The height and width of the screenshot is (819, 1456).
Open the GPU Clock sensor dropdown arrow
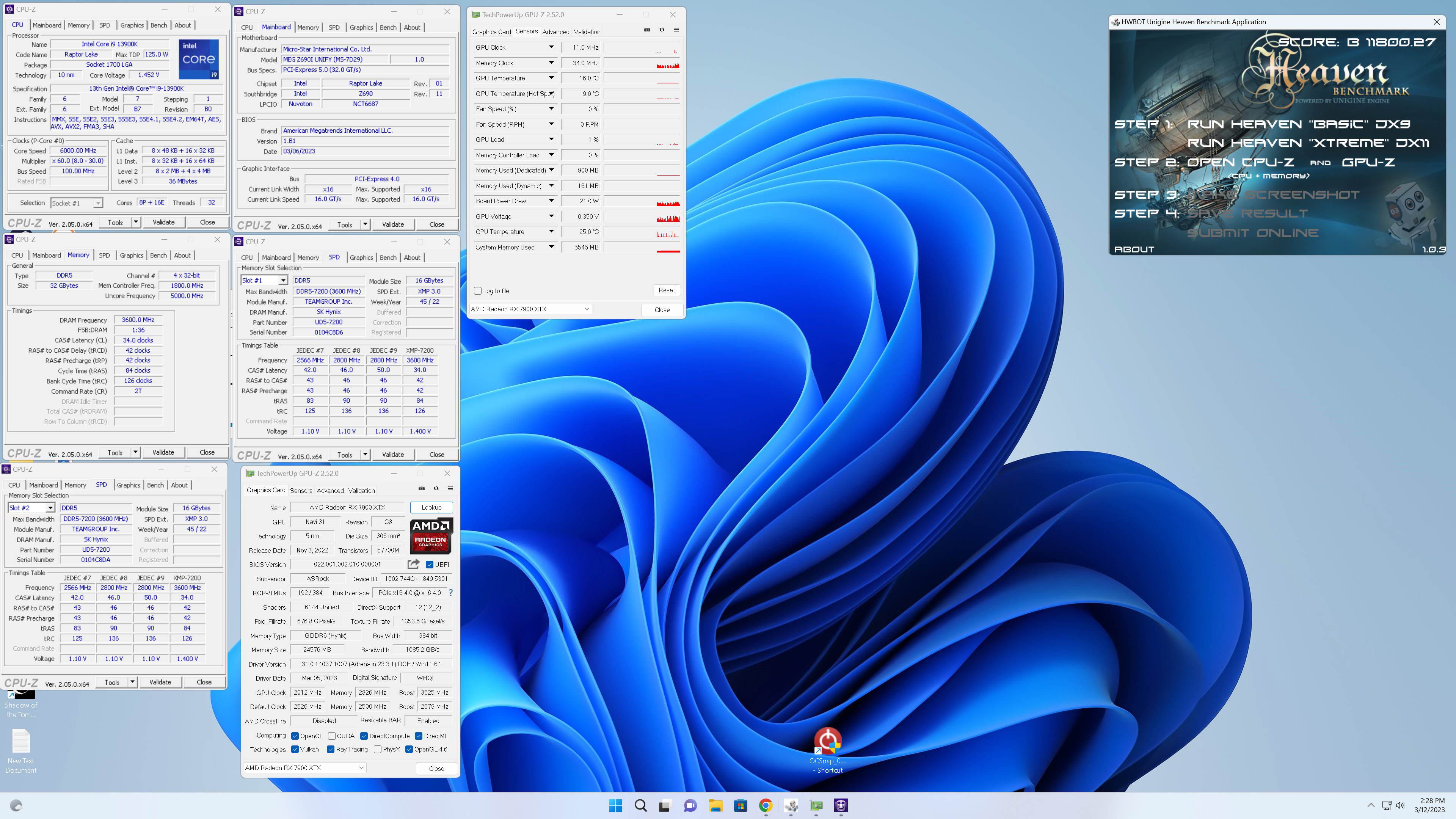(x=551, y=47)
